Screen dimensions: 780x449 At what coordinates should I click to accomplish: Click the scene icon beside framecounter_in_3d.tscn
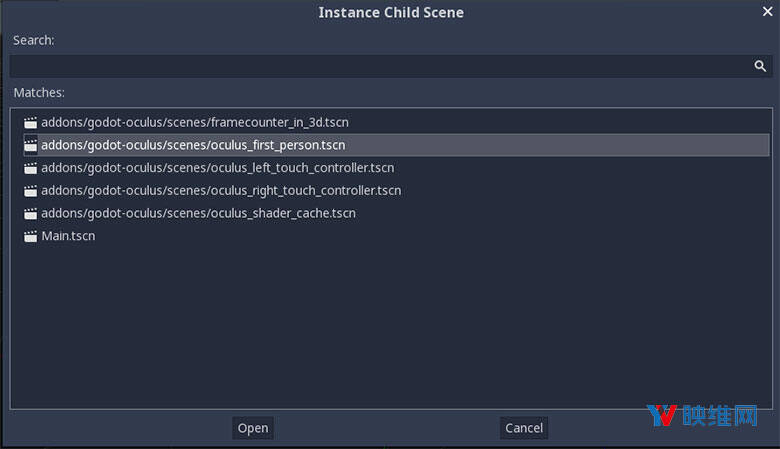coord(31,122)
